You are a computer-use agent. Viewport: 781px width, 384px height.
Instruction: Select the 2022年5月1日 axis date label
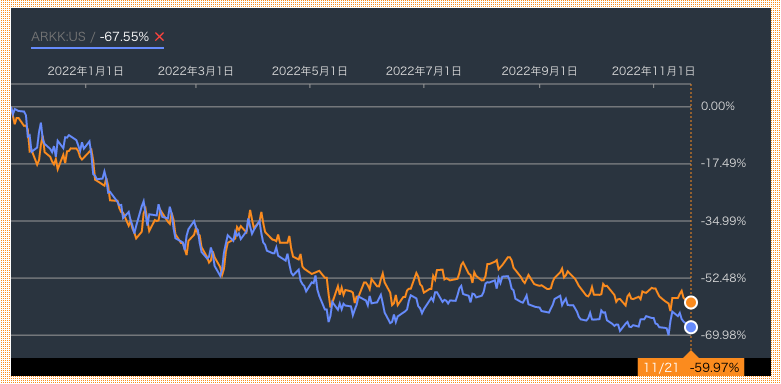coord(309,71)
